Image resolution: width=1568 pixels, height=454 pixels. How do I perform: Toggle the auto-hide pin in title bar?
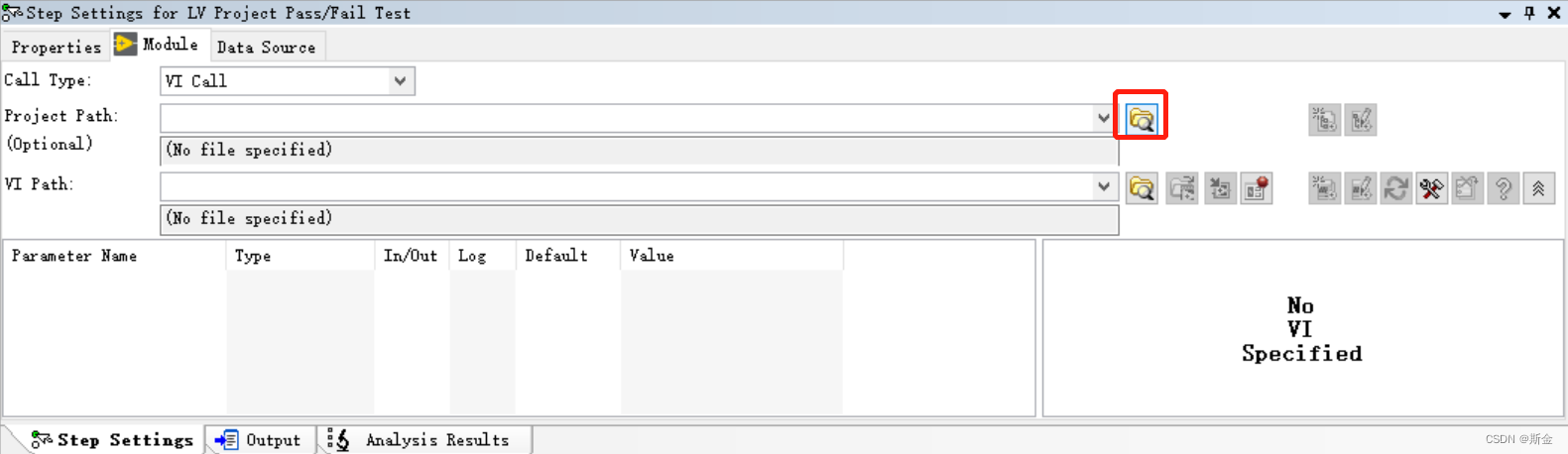[1529, 13]
